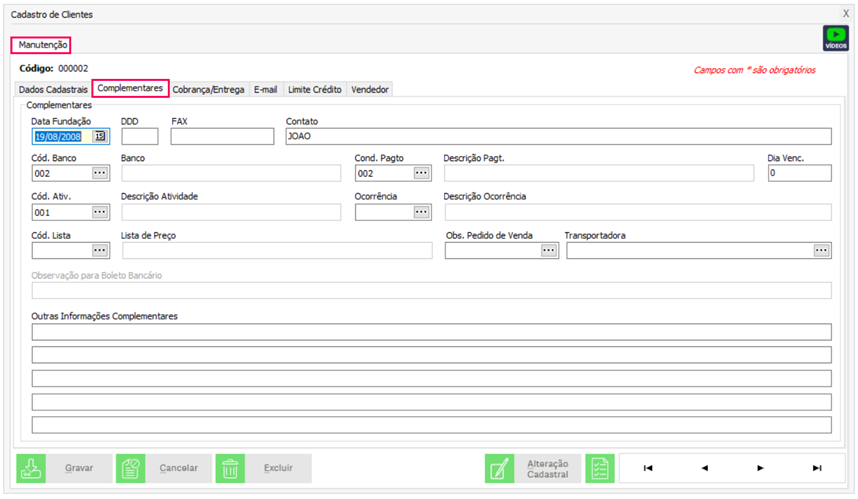Click the Dia Venc. input field
This screenshot has width=858, height=499.
click(799, 173)
